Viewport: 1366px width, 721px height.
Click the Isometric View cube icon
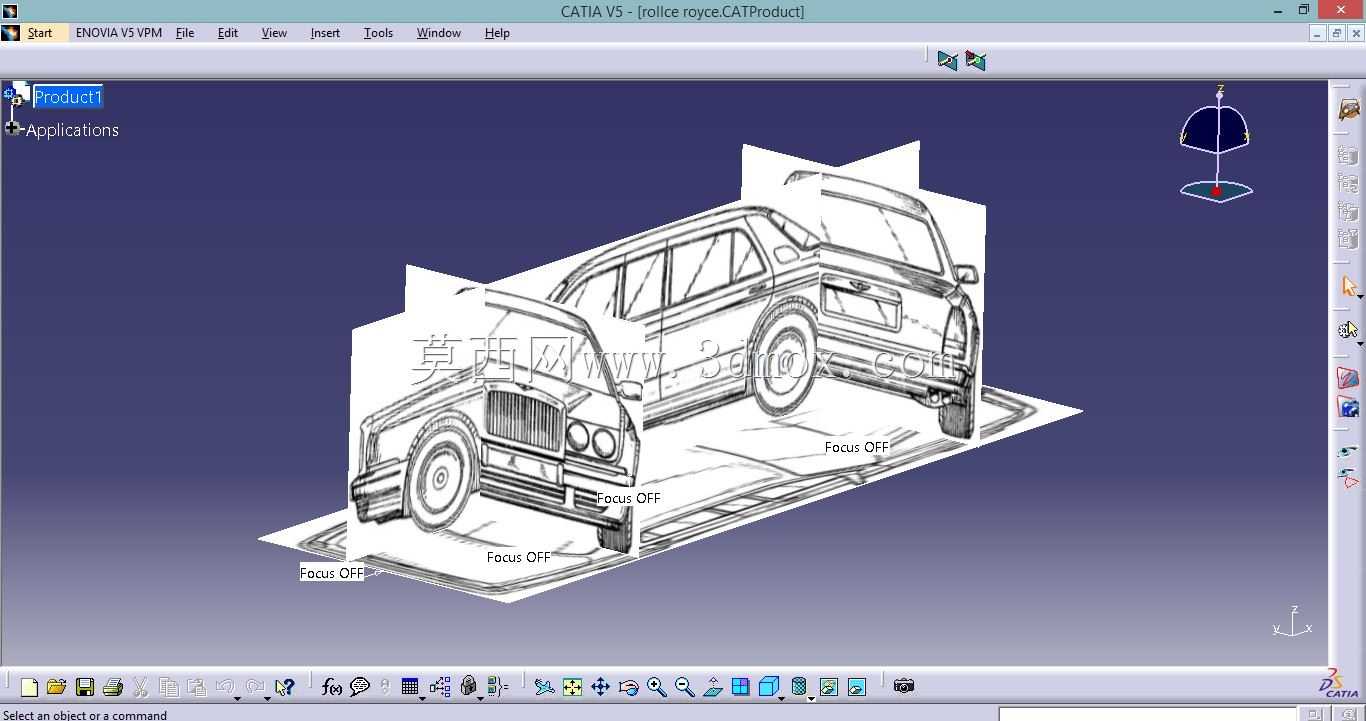point(768,687)
